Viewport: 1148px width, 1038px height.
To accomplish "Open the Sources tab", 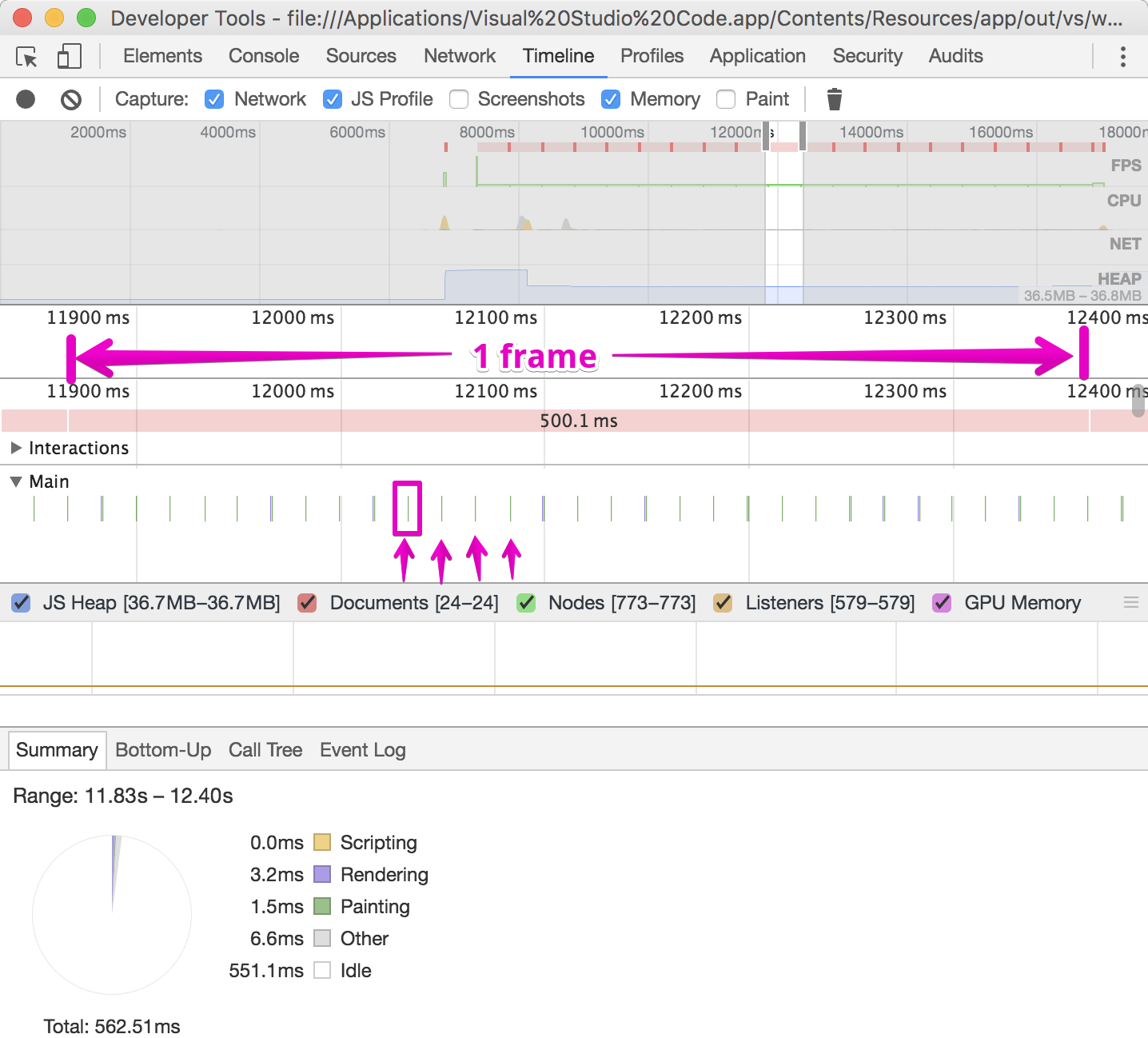I will pyautogui.click(x=361, y=56).
